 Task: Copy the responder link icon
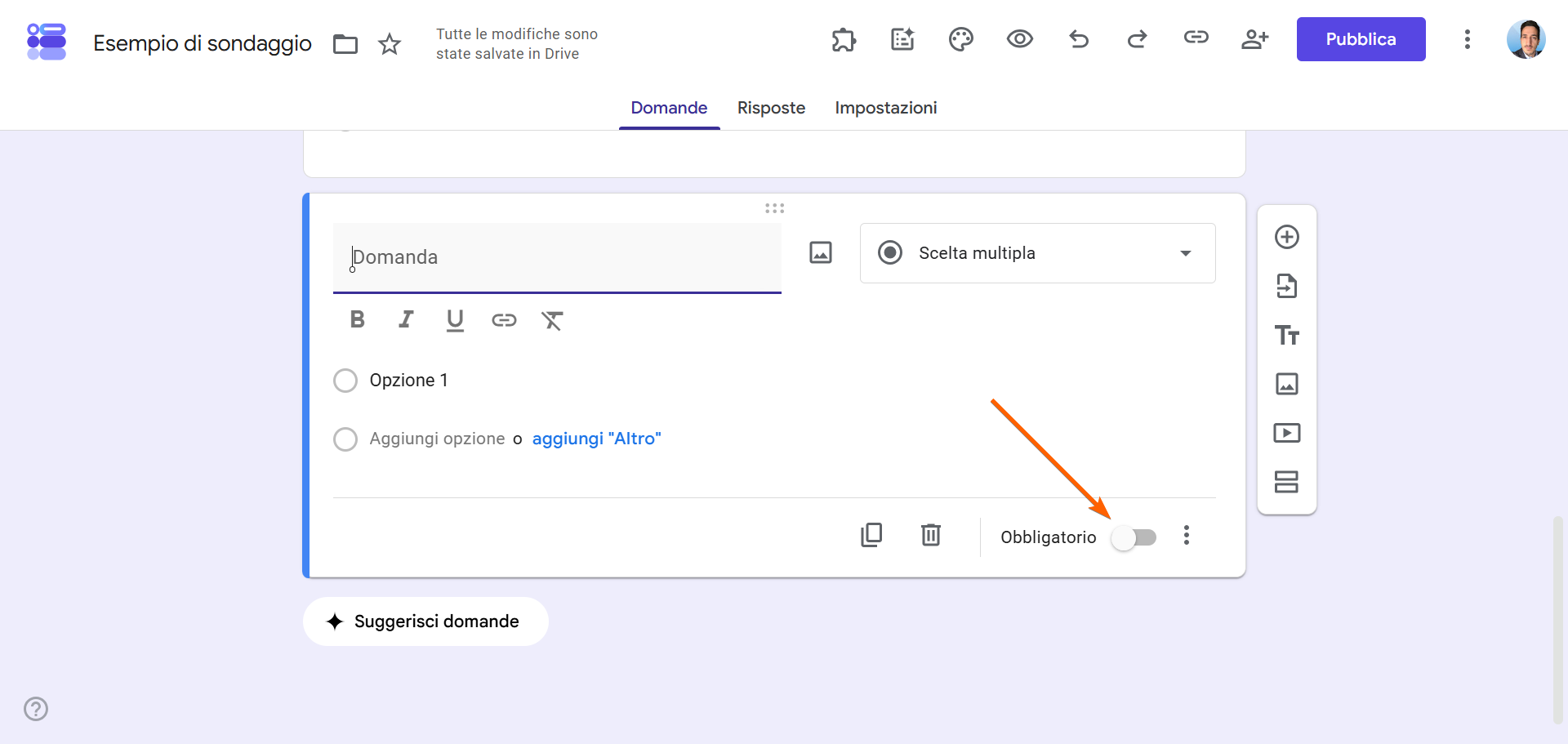pyautogui.click(x=1196, y=38)
